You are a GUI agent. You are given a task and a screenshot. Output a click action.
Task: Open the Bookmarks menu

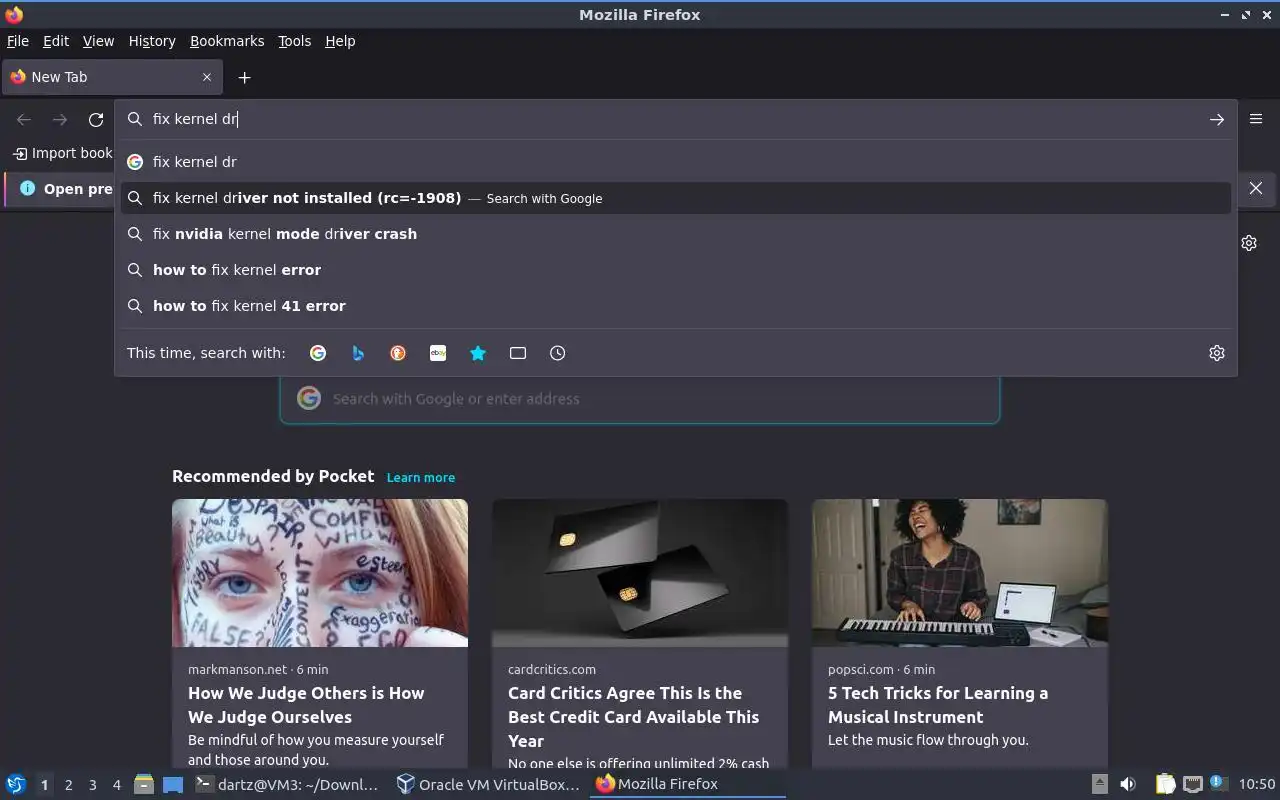point(227,41)
